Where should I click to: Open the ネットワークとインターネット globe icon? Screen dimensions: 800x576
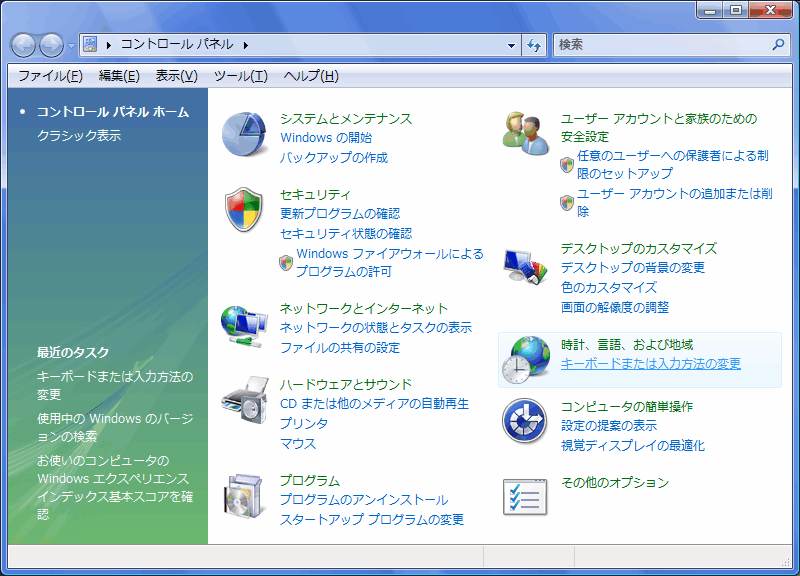point(244,325)
